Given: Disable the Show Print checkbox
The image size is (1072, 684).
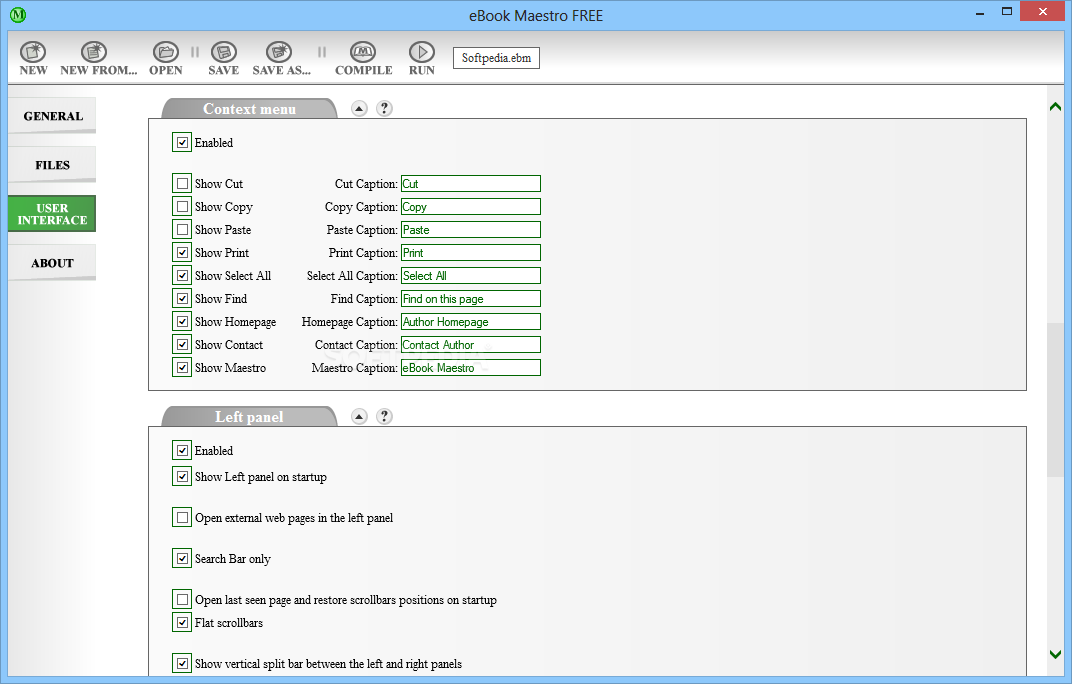Looking at the screenshot, I should coord(182,252).
